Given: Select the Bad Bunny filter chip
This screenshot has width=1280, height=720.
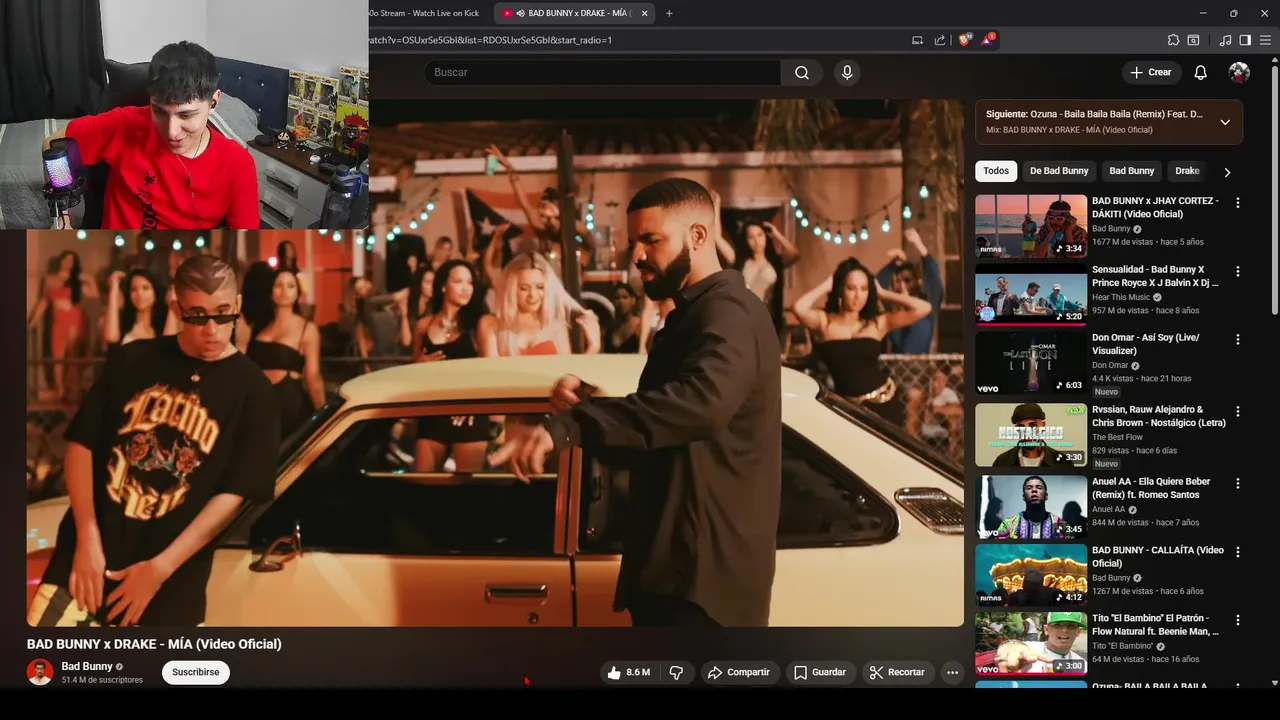Looking at the screenshot, I should [x=1131, y=171].
